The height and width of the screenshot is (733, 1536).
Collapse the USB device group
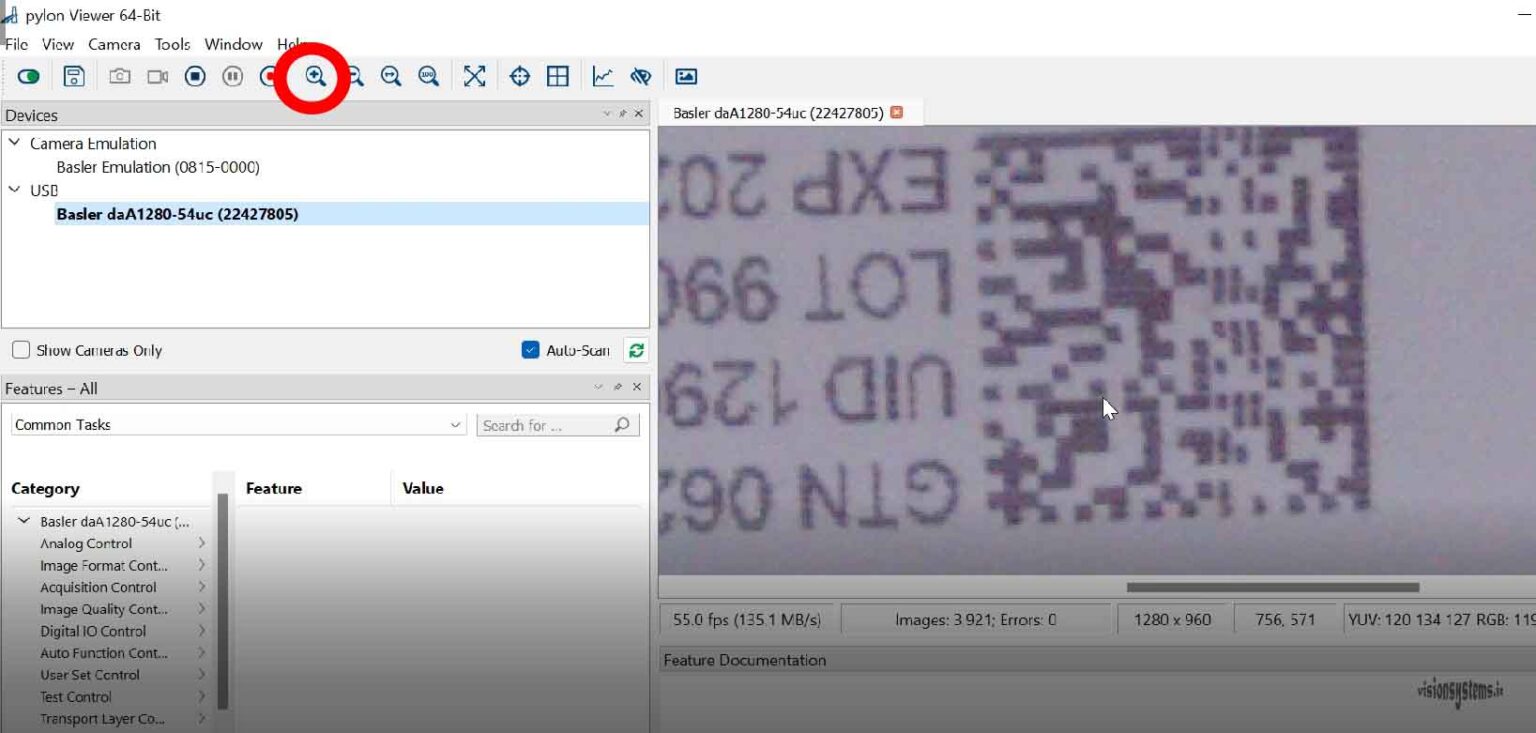14,190
